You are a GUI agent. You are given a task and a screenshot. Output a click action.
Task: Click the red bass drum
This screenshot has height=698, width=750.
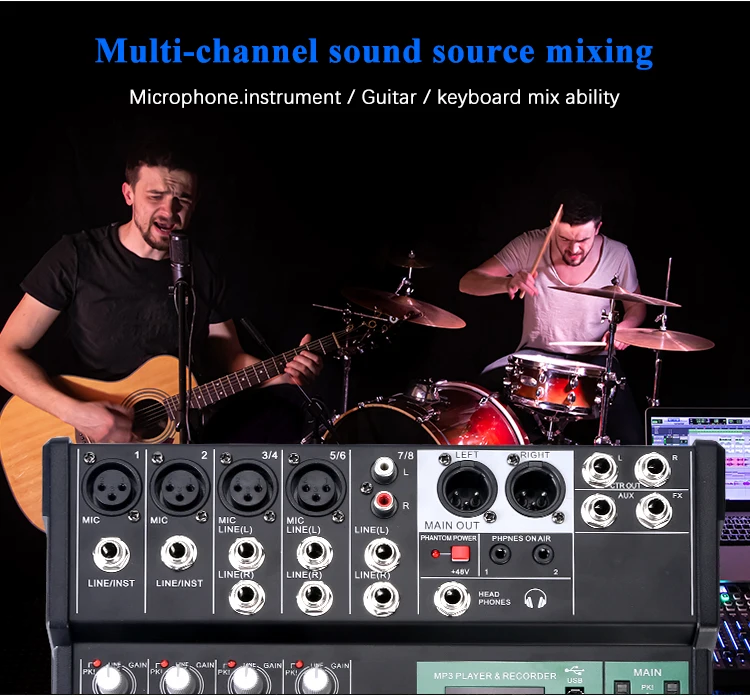pos(426,414)
